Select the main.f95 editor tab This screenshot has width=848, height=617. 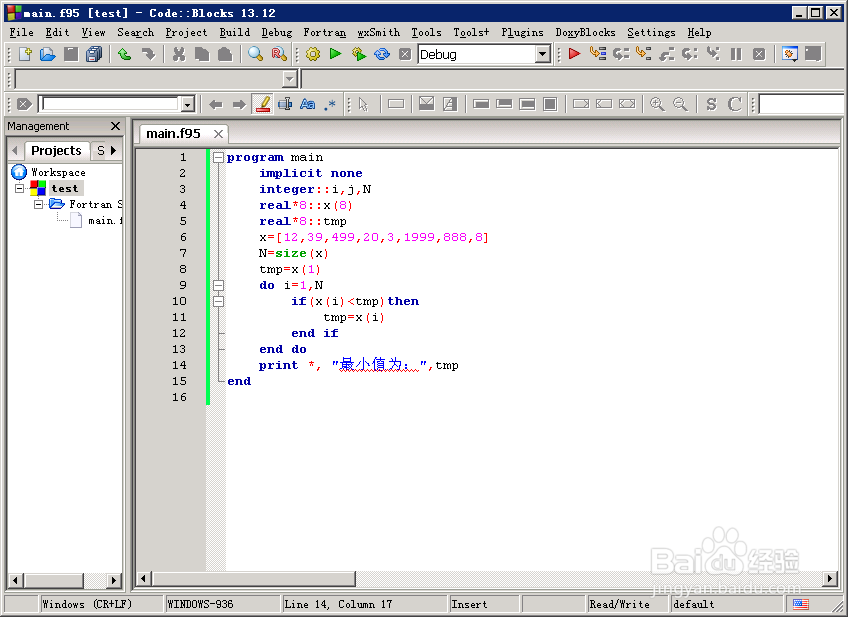(x=173, y=134)
